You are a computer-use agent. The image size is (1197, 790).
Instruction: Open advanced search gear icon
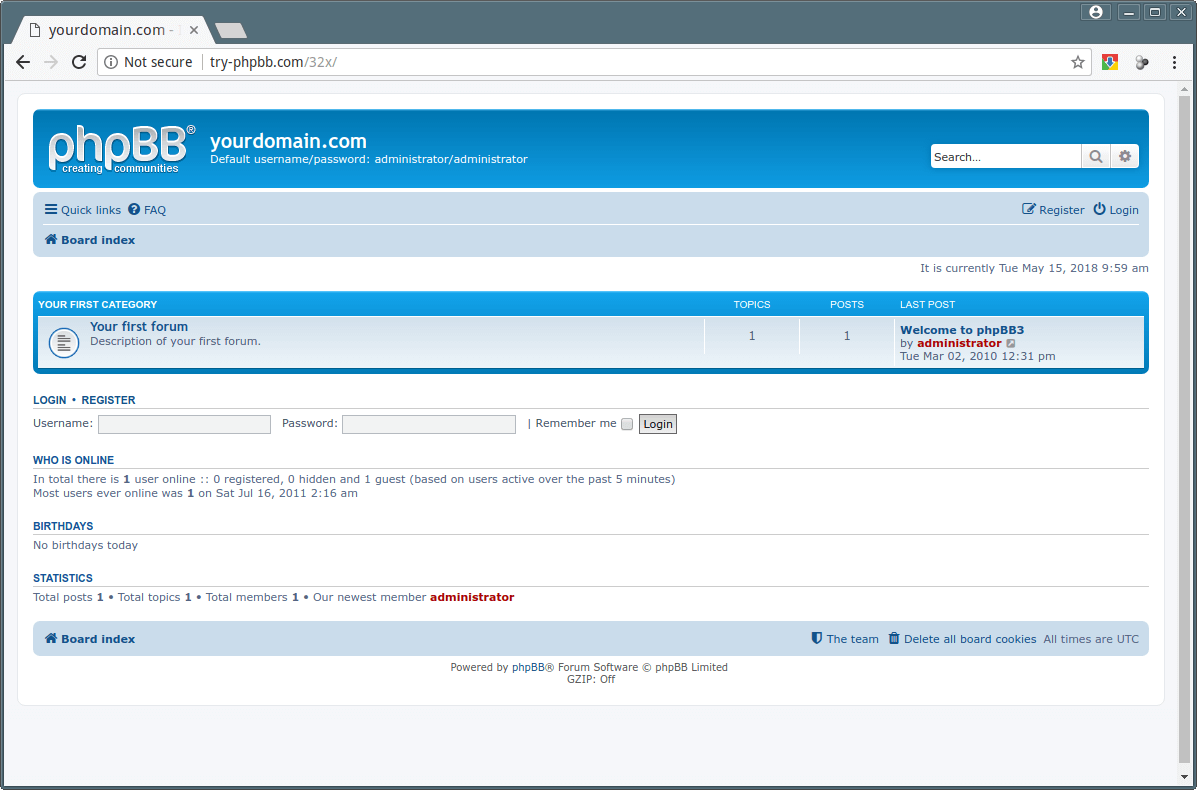1125,157
